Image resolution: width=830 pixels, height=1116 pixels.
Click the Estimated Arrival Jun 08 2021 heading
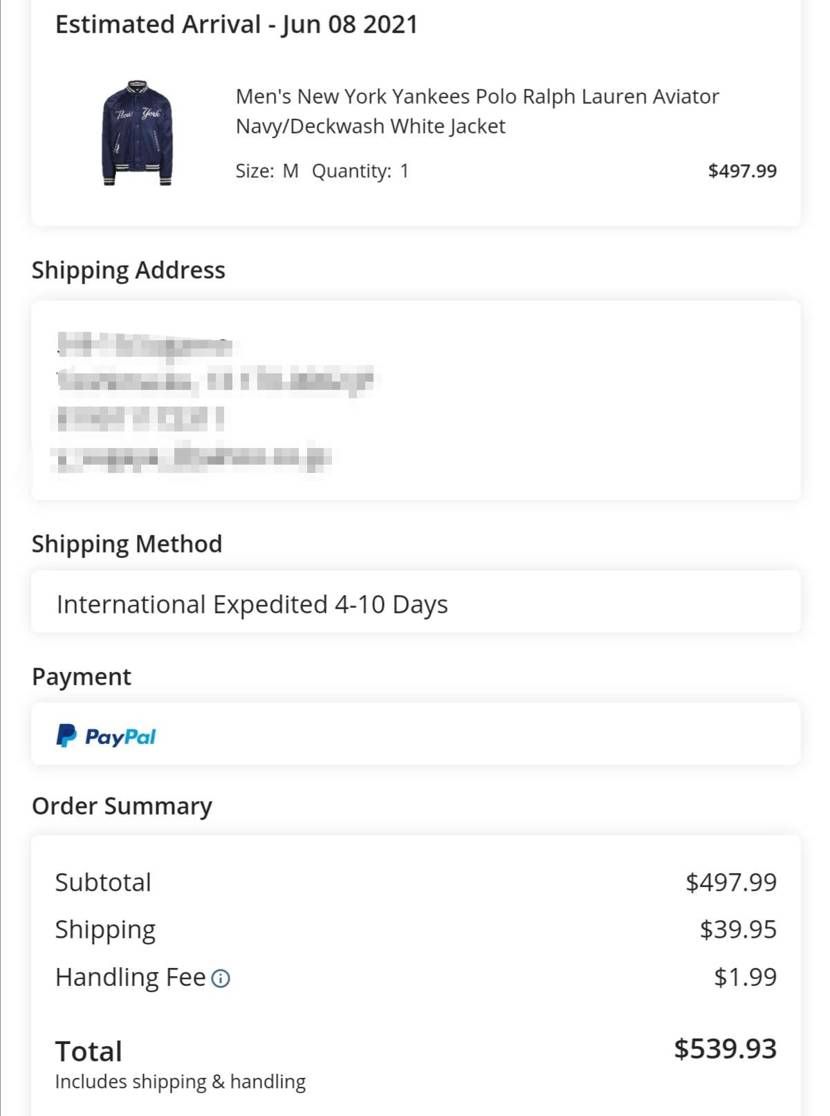(x=236, y=25)
